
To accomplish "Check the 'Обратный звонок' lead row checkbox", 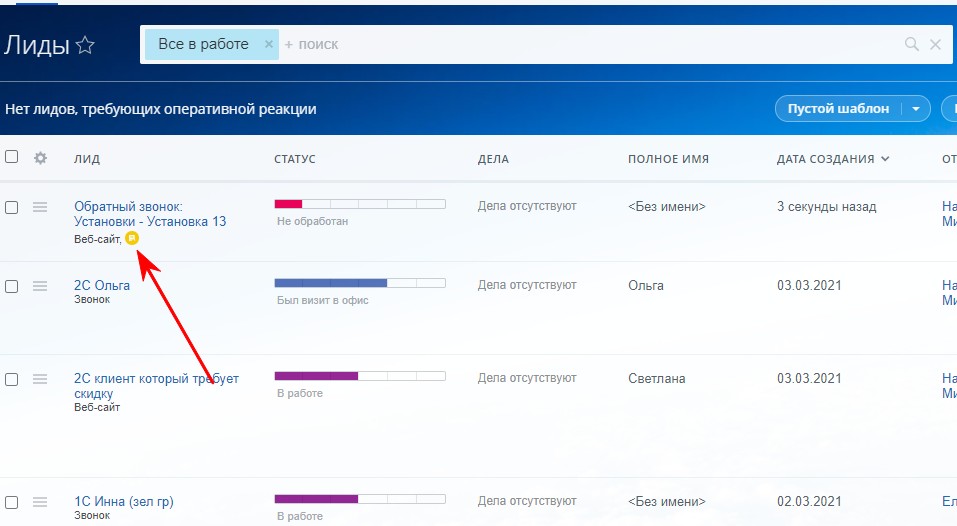I will pyautogui.click(x=12, y=207).
